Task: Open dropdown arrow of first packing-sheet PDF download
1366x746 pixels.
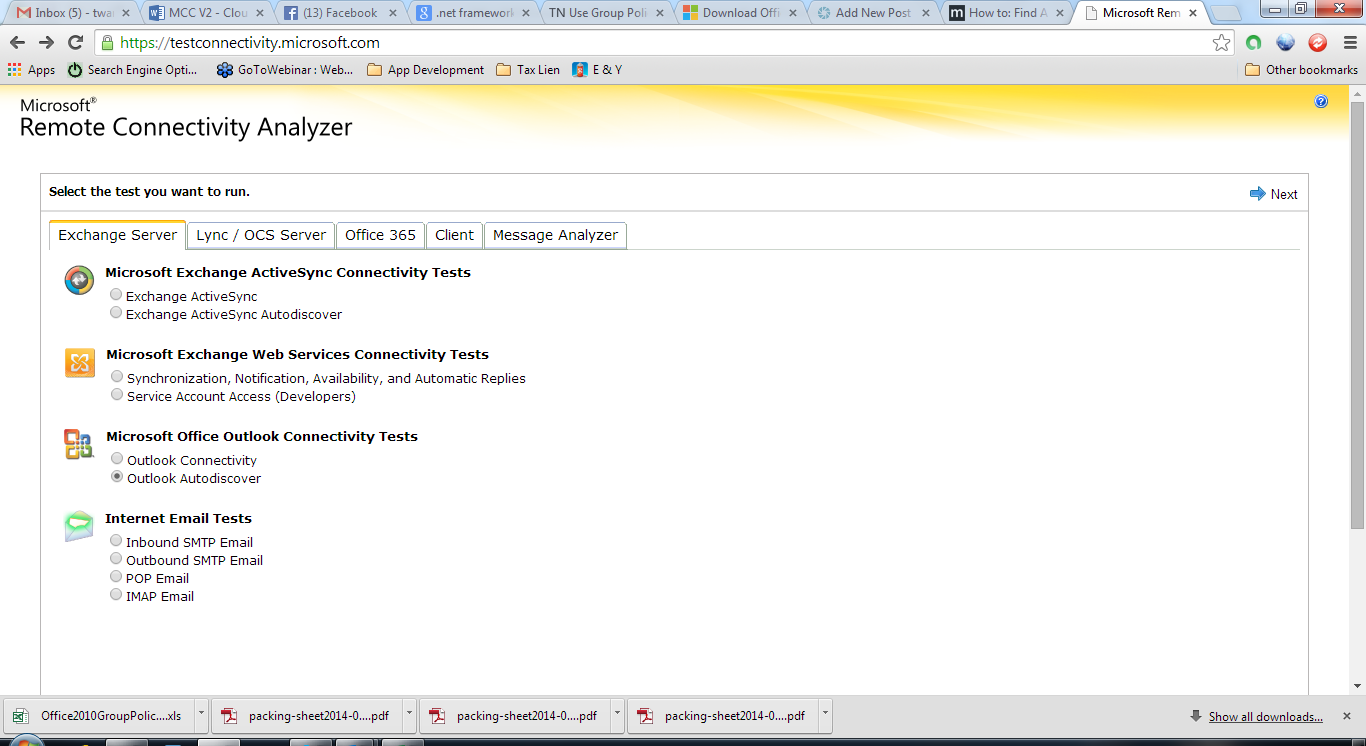Action: pyautogui.click(x=409, y=716)
